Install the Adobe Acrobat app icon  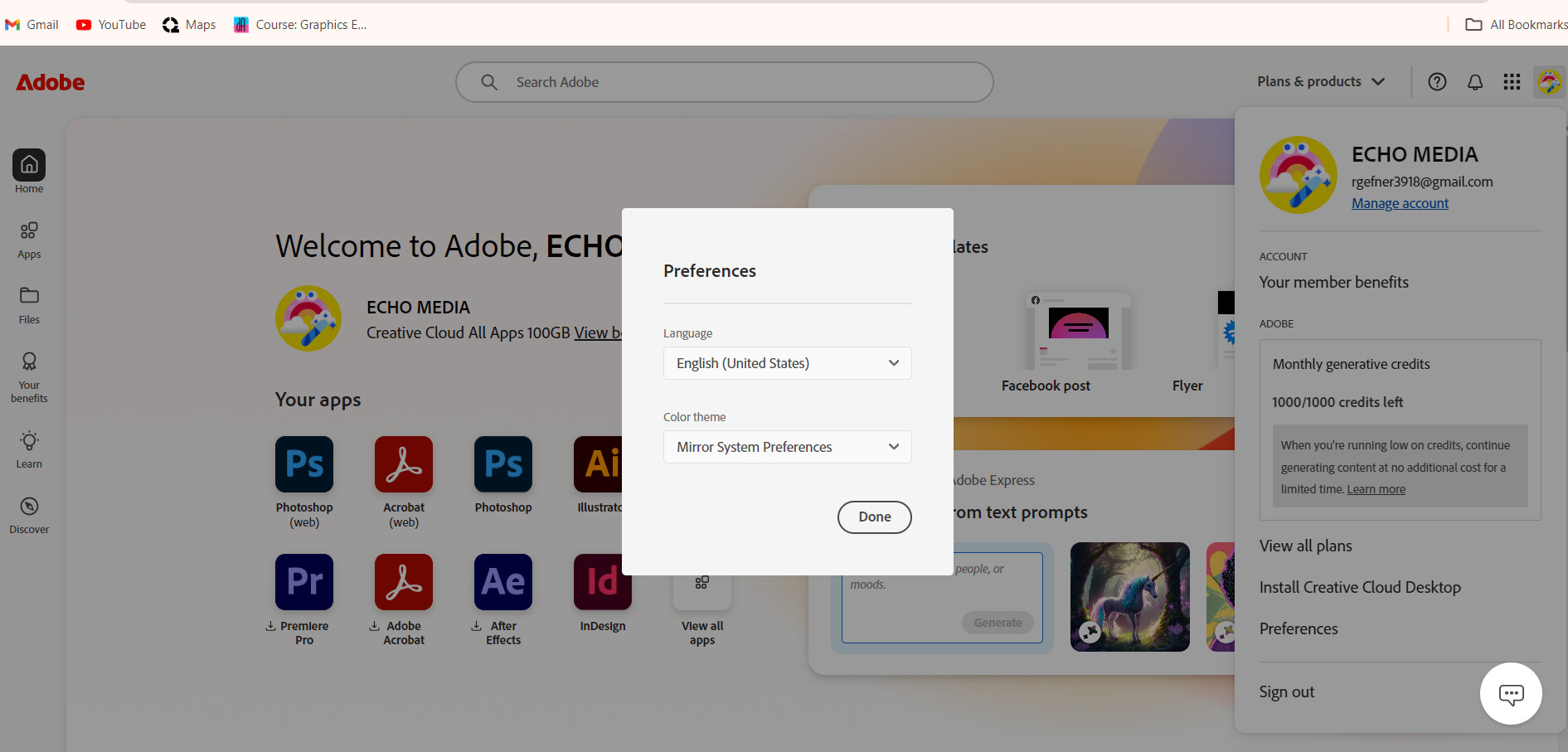click(404, 582)
